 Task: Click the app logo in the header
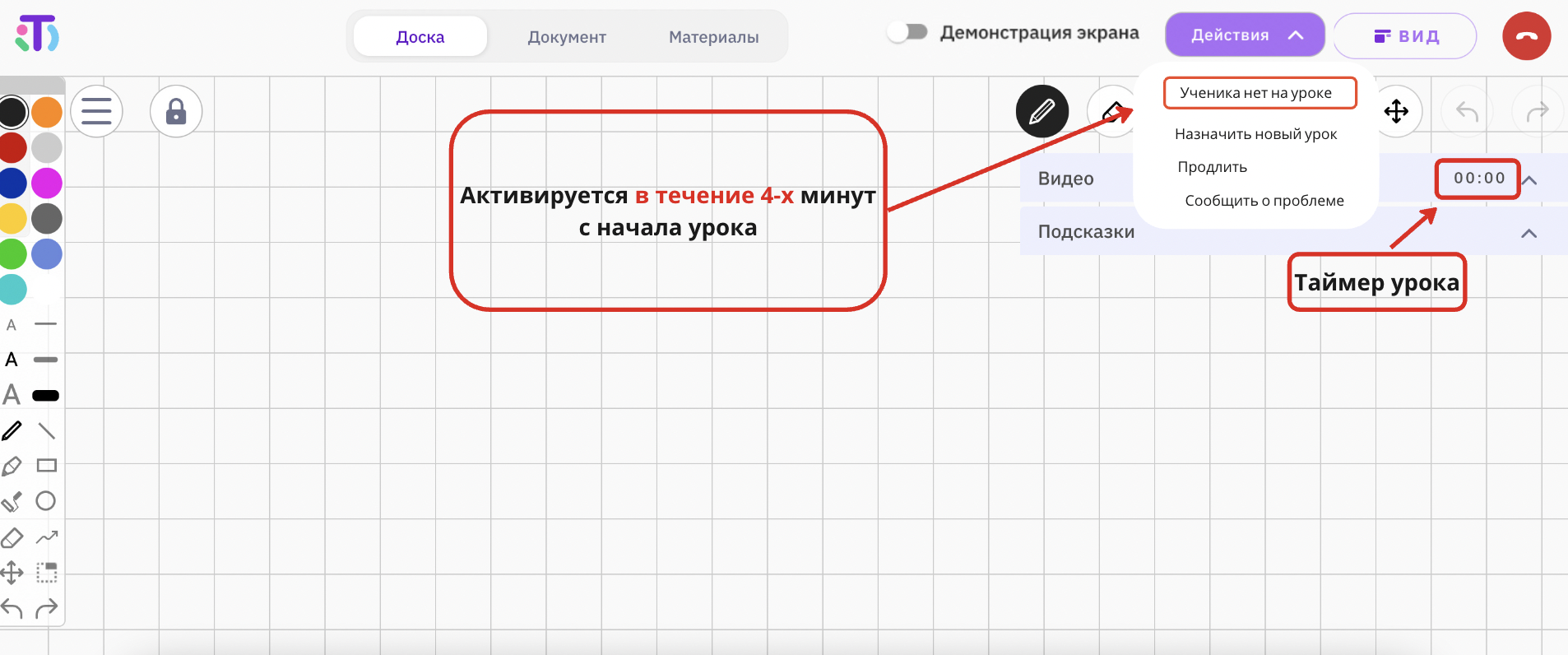click(x=37, y=34)
